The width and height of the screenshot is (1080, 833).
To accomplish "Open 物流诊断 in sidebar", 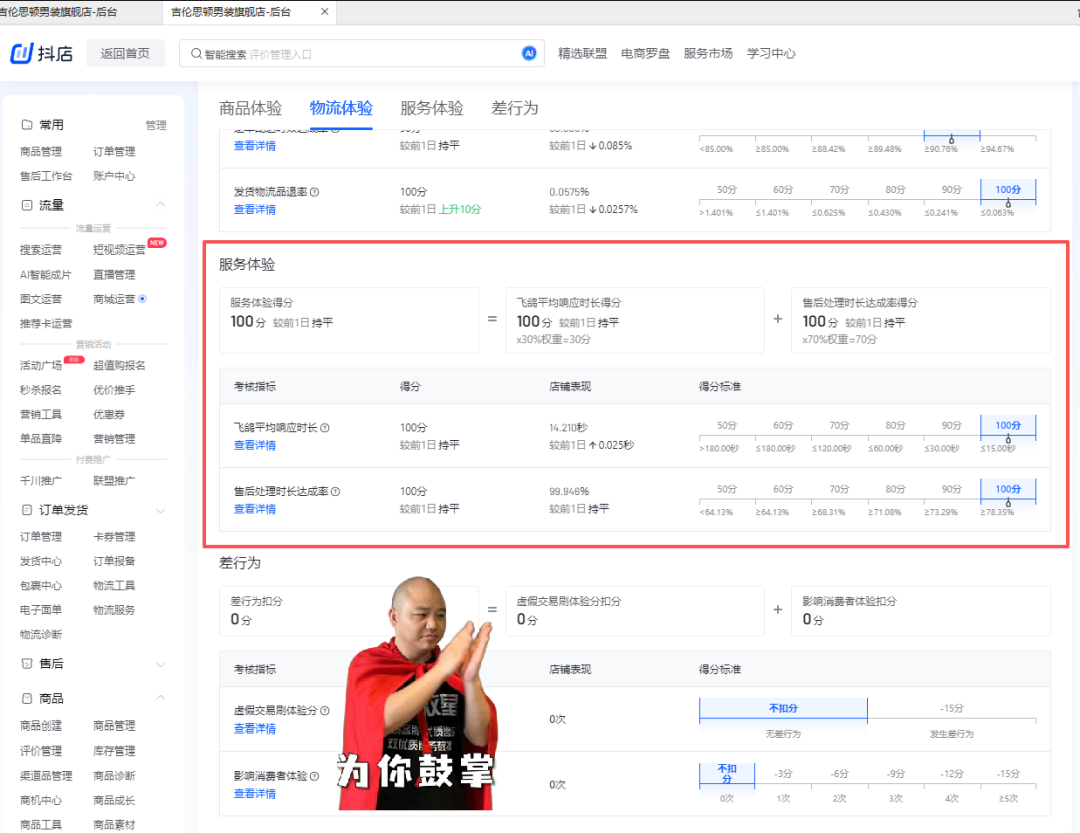I will (41, 635).
